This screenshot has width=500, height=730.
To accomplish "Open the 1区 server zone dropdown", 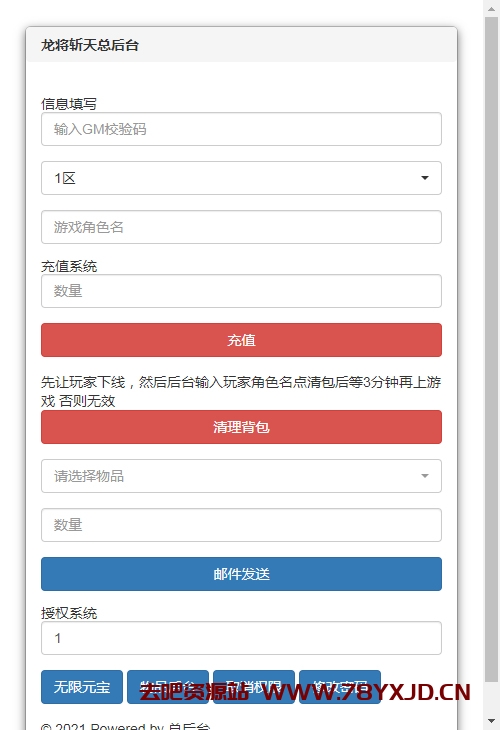I will (241, 178).
